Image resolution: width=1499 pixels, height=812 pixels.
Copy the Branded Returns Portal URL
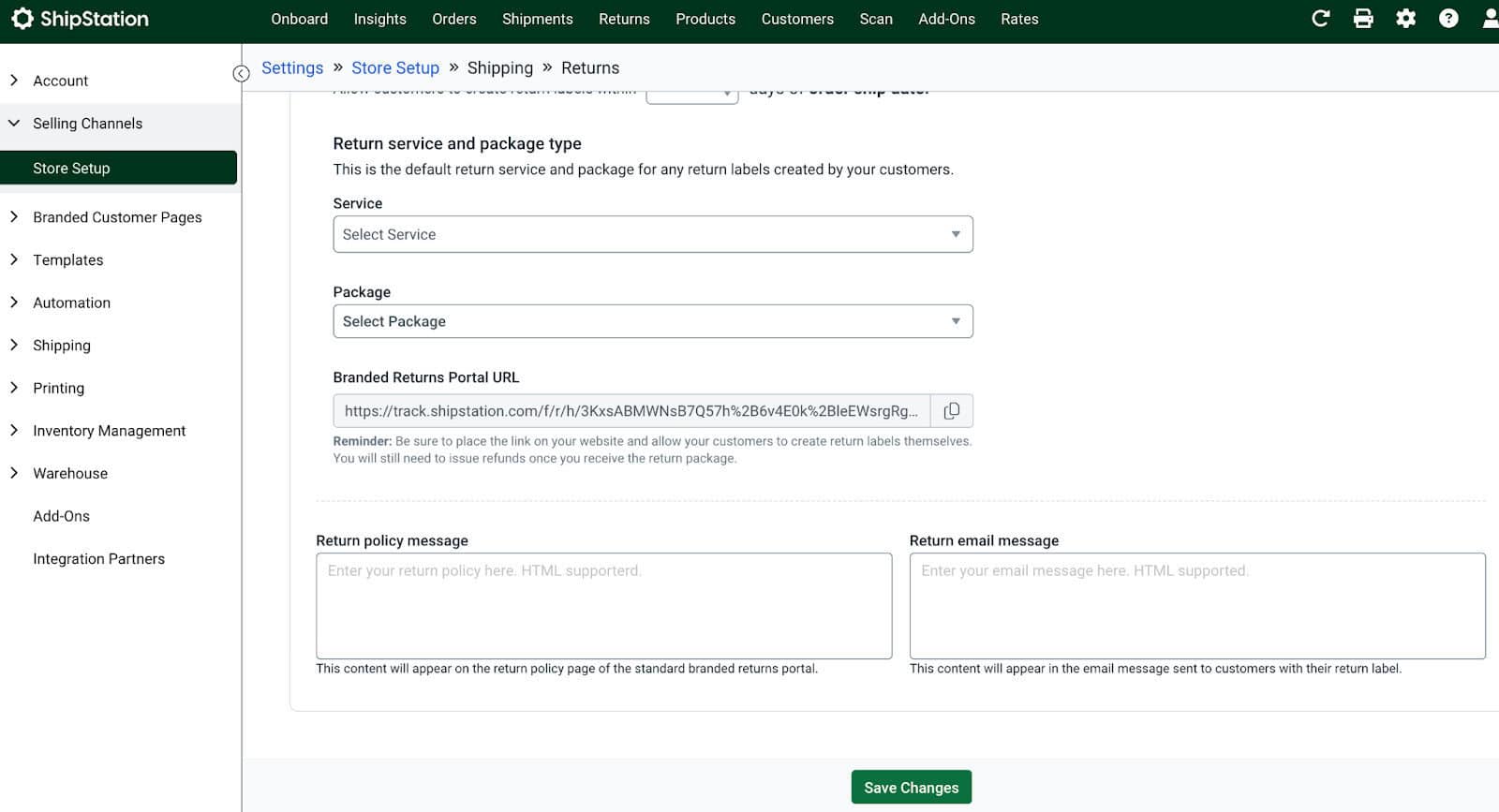coord(952,411)
